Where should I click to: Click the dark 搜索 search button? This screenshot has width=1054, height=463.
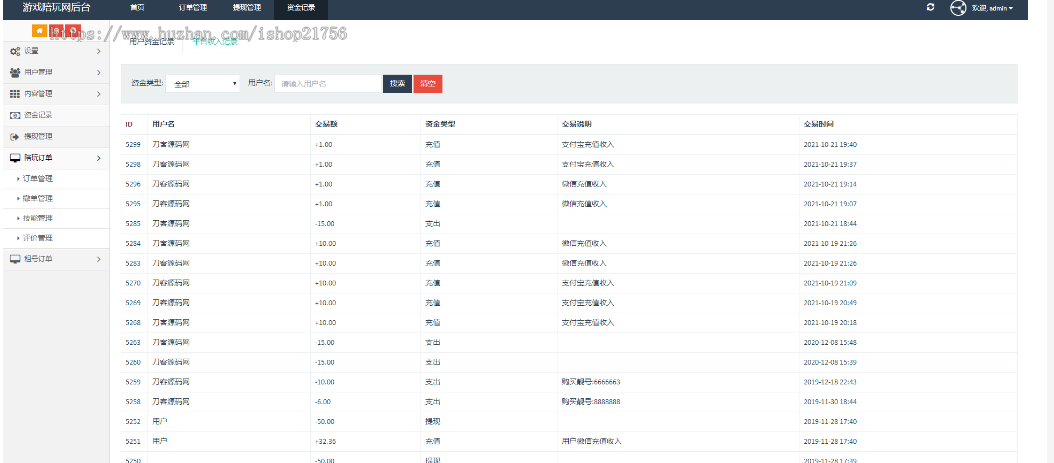397,83
